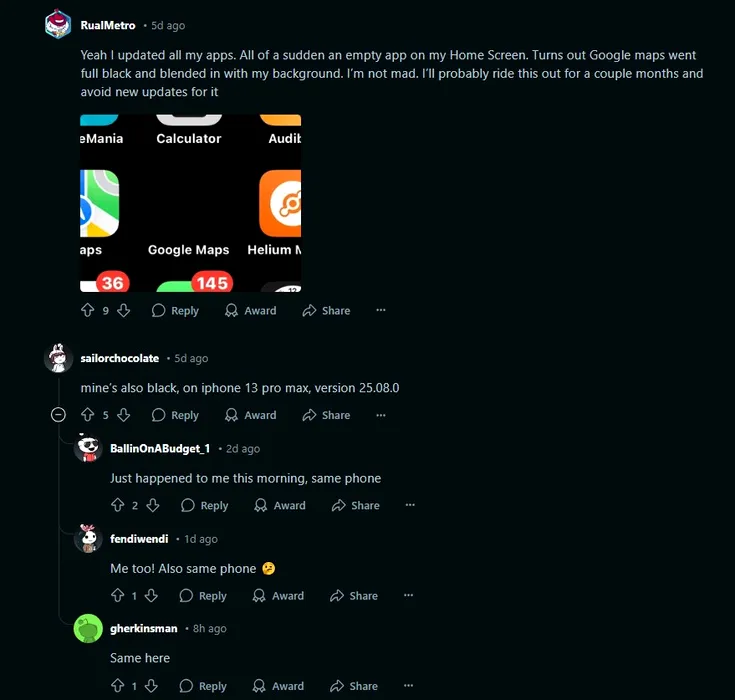The height and width of the screenshot is (700, 735).
Task: Open more options on fendiwendi's comment
Action: pyautogui.click(x=408, y=595)
